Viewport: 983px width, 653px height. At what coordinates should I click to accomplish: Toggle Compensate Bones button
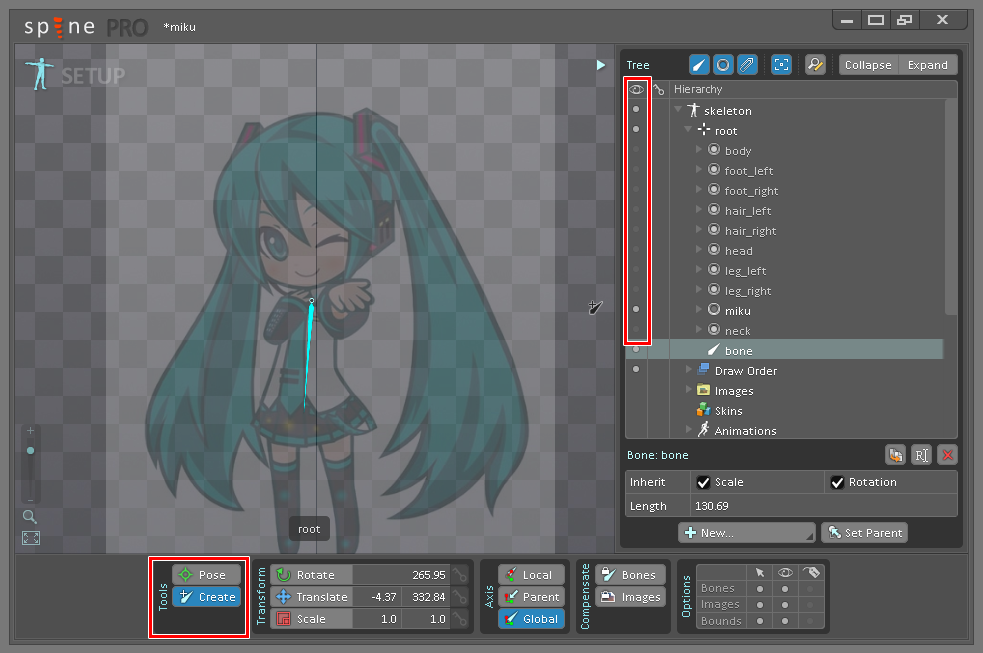(x=629, y=575)
